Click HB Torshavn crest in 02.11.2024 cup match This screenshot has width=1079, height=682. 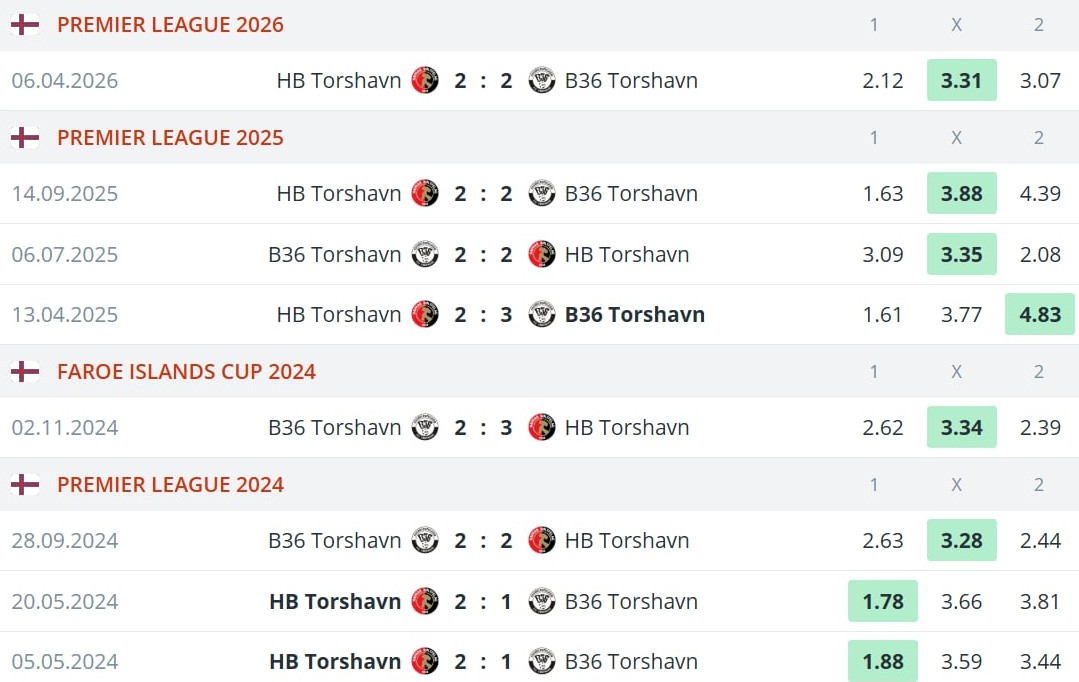[541, 427]
